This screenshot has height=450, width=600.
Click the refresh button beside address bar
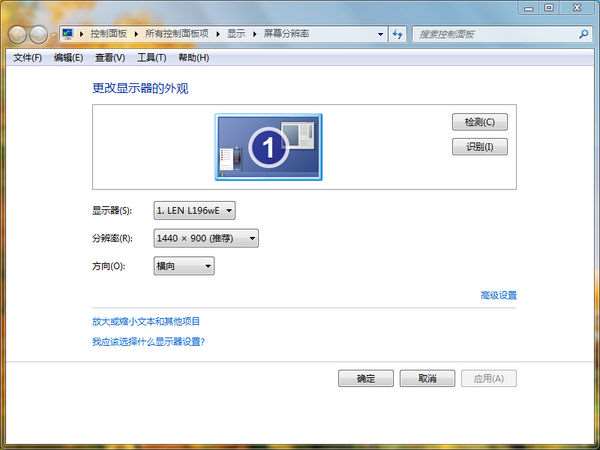(x=398, y=34)
